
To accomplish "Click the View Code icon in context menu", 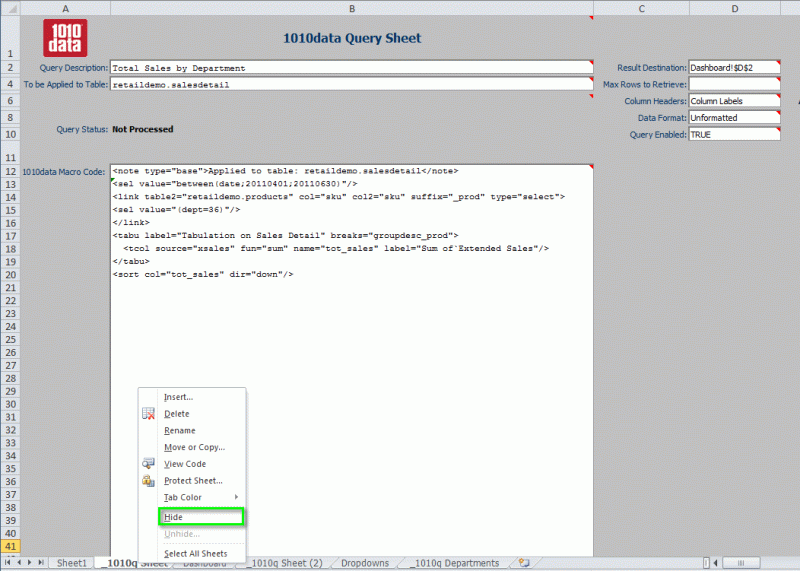I will [x=148, y=463].
